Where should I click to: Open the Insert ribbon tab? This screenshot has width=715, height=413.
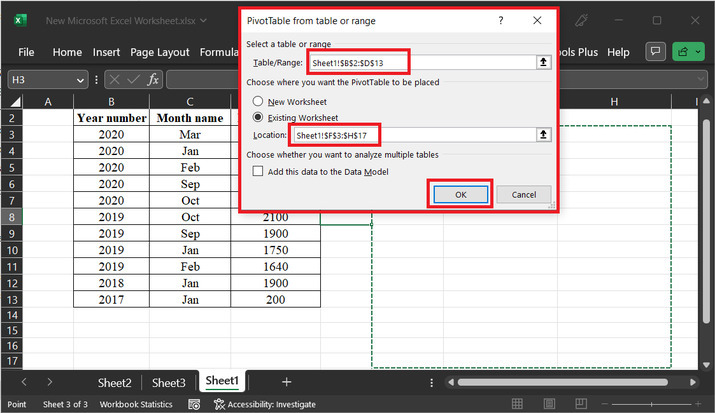(x=106, y=52)
